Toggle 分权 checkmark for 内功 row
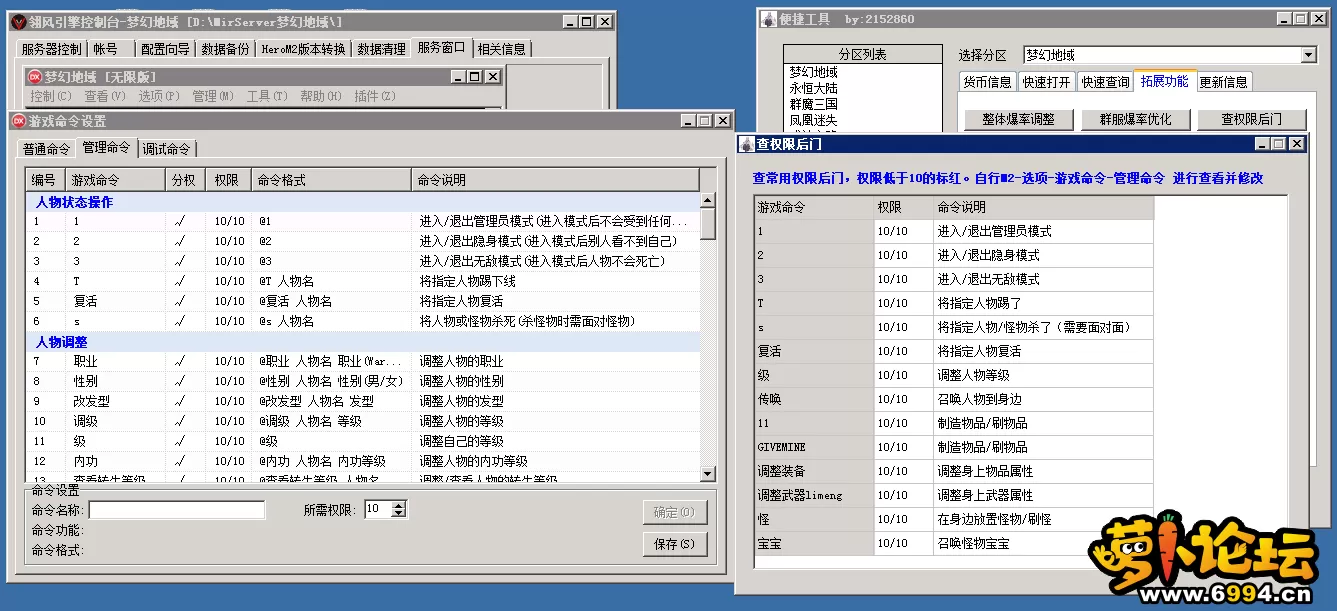The height and width of the screenshot is (611, 1337). (x=179, y=461)
